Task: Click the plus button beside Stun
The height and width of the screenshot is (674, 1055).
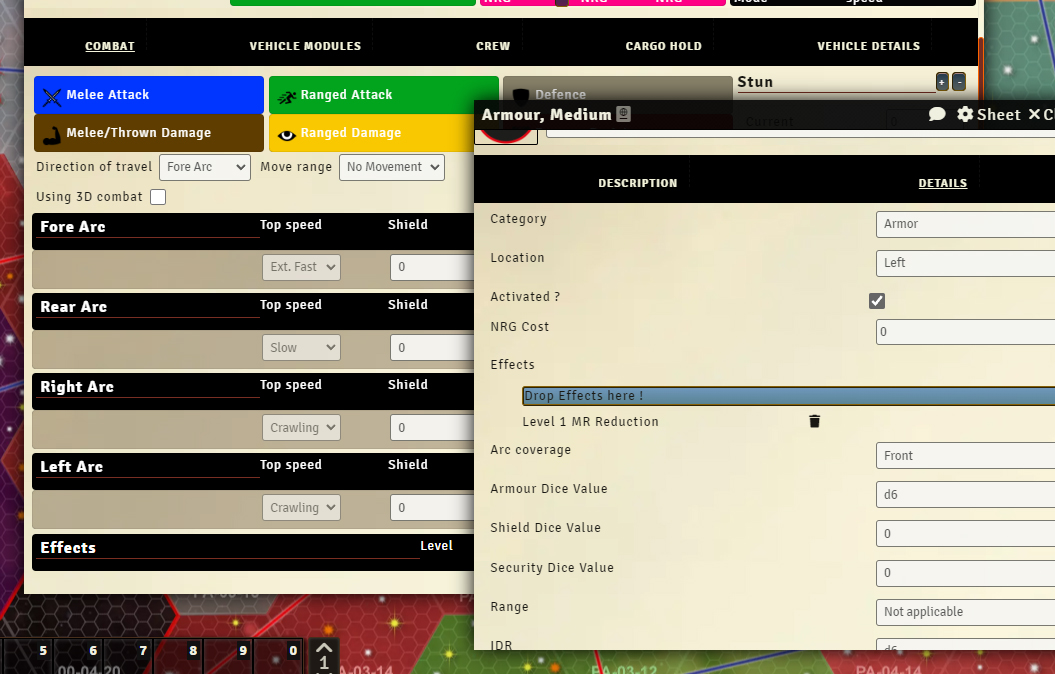Action: click(942, 82)
